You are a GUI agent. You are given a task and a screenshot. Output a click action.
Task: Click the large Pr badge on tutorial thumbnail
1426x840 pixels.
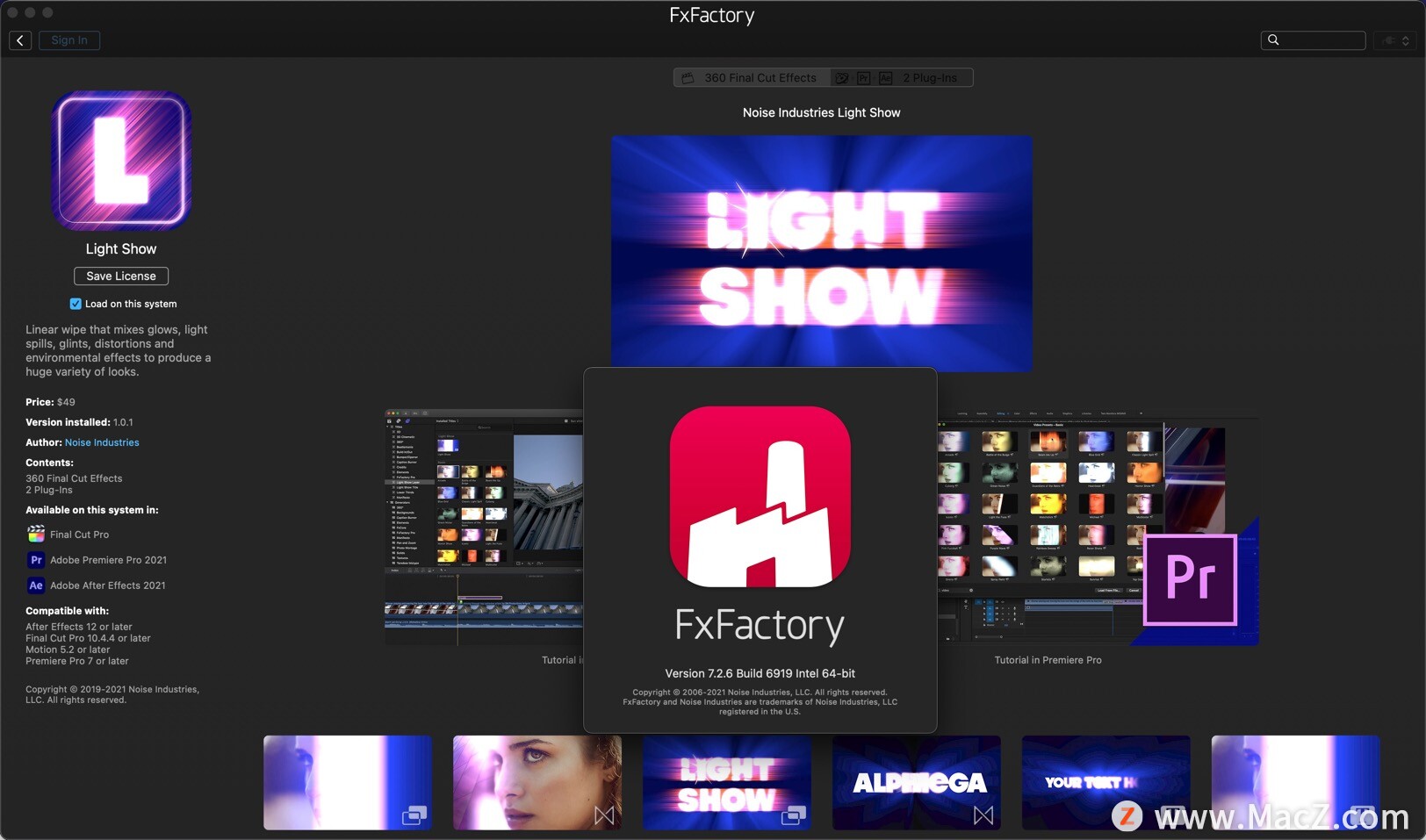(x=1191, y=579)
